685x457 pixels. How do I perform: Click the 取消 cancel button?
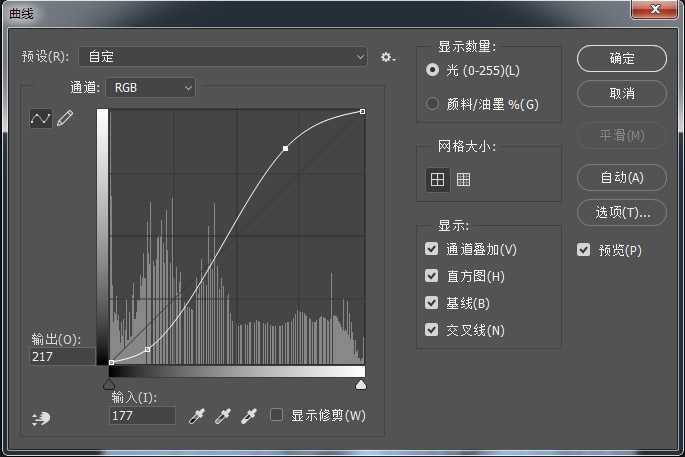(622, 93)
